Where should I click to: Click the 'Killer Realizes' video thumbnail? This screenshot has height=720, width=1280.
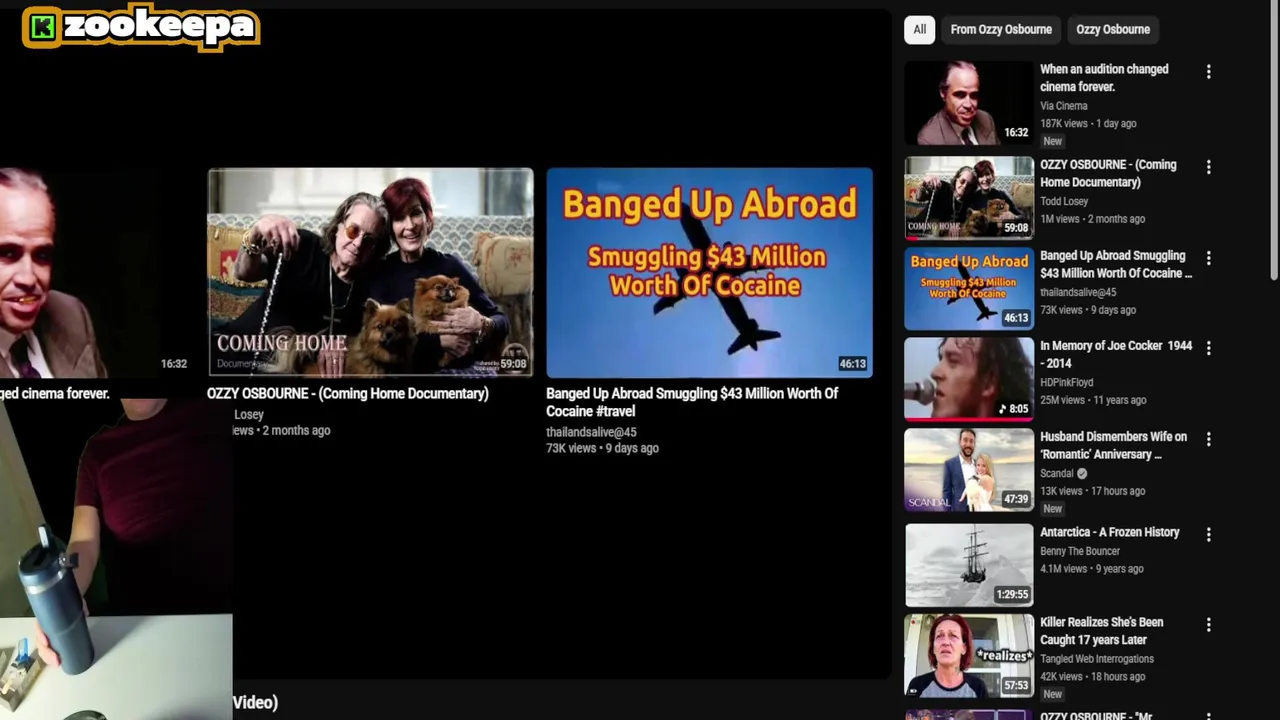[x=969, y=655]
